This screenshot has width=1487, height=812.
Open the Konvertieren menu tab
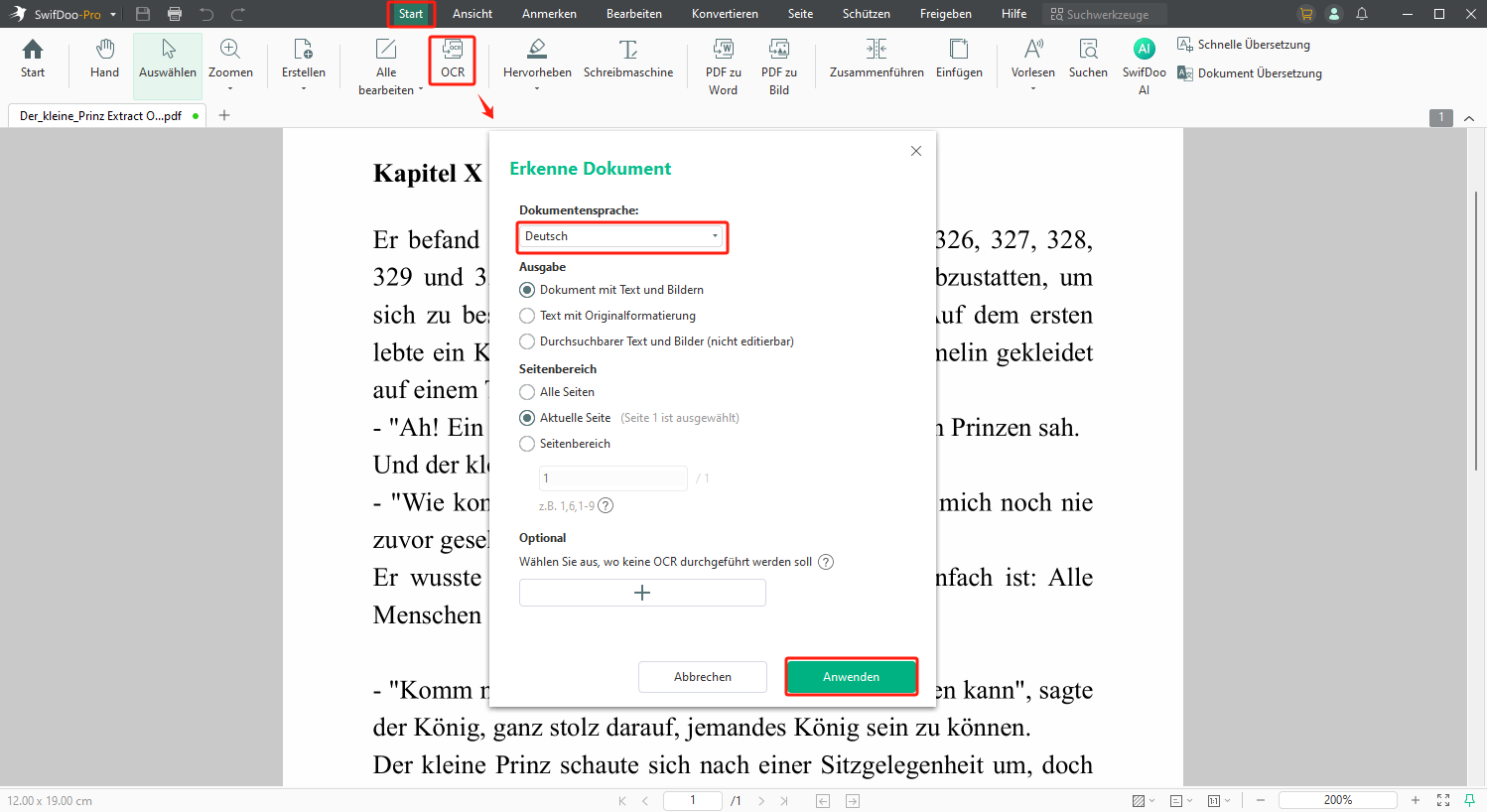[x=725, y=14]
